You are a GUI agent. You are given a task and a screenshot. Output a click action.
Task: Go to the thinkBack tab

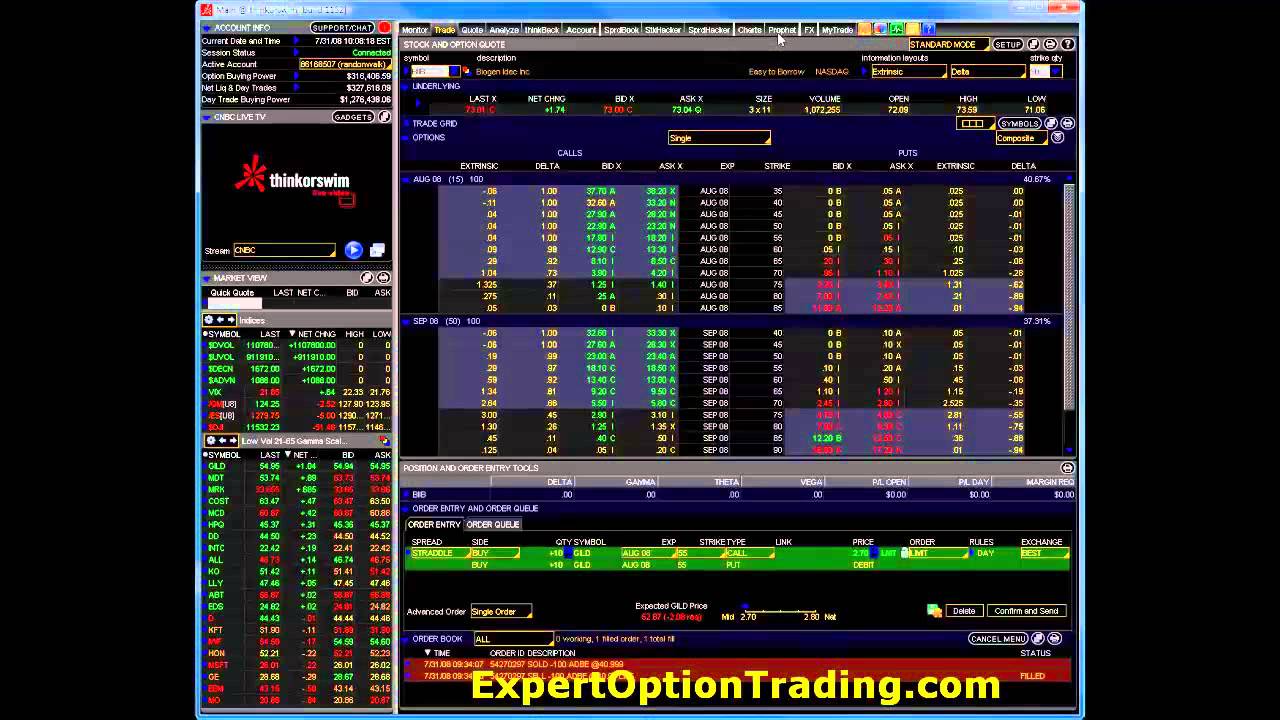tap(542, 30)
